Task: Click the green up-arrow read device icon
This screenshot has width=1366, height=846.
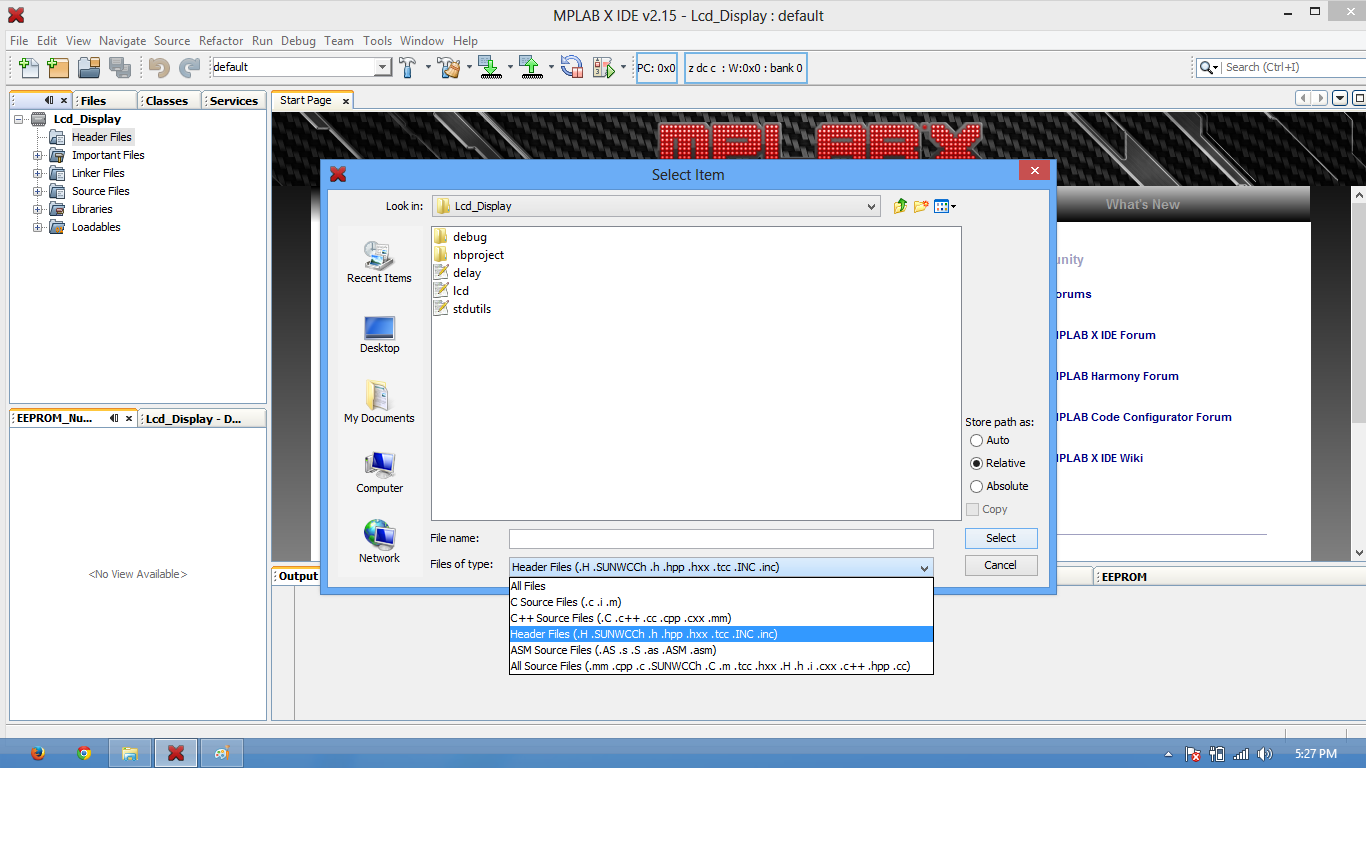Action: (530, 67)
